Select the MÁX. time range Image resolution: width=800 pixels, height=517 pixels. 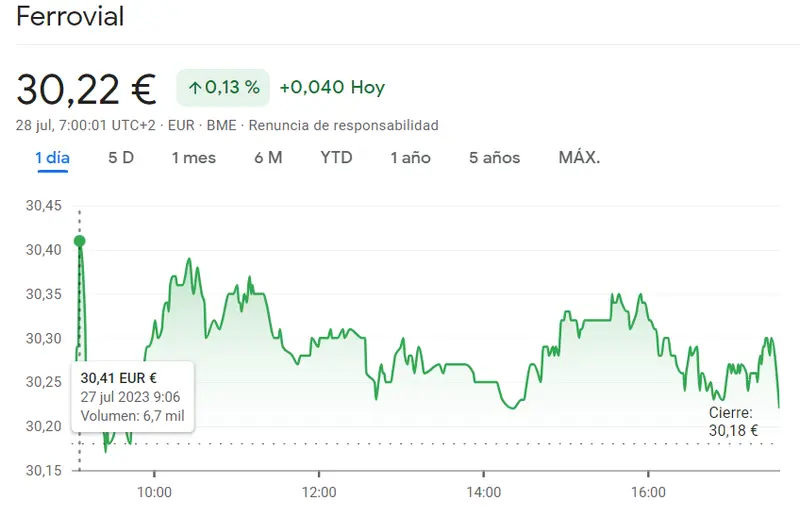(x=579, y=158)
